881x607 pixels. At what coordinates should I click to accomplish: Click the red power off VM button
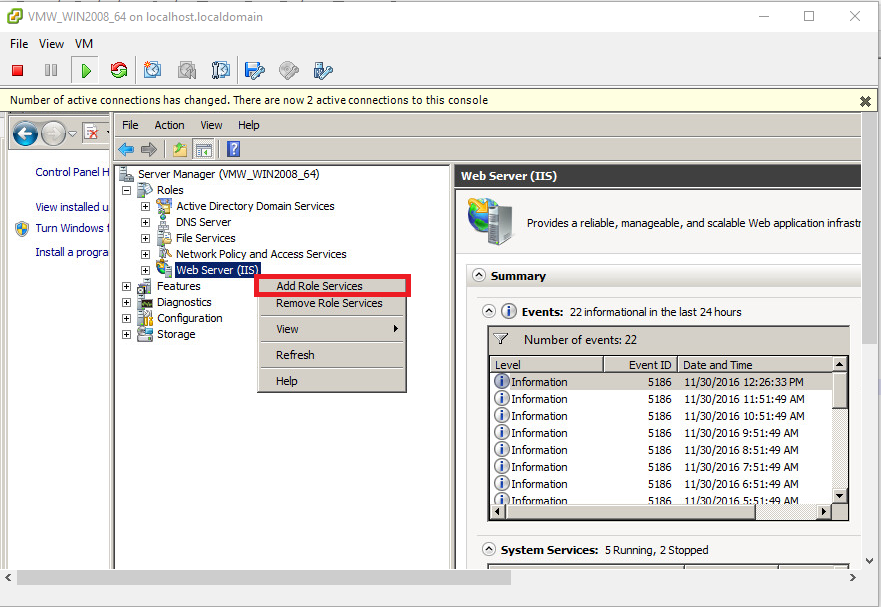[17, 70]
